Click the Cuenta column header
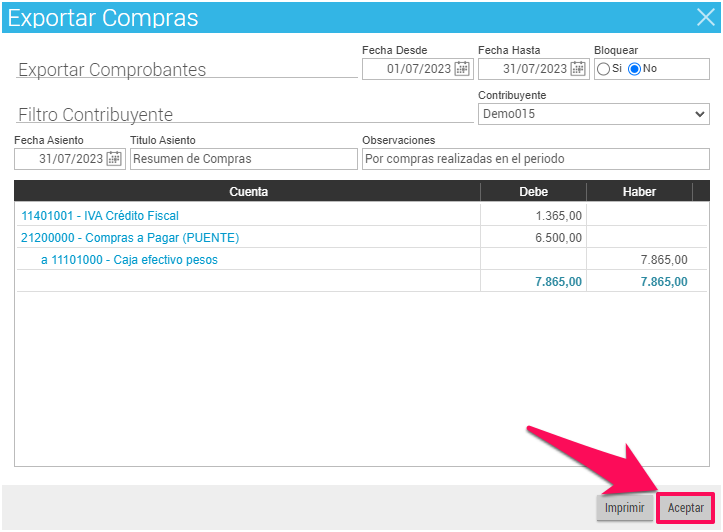 [248, 191]
